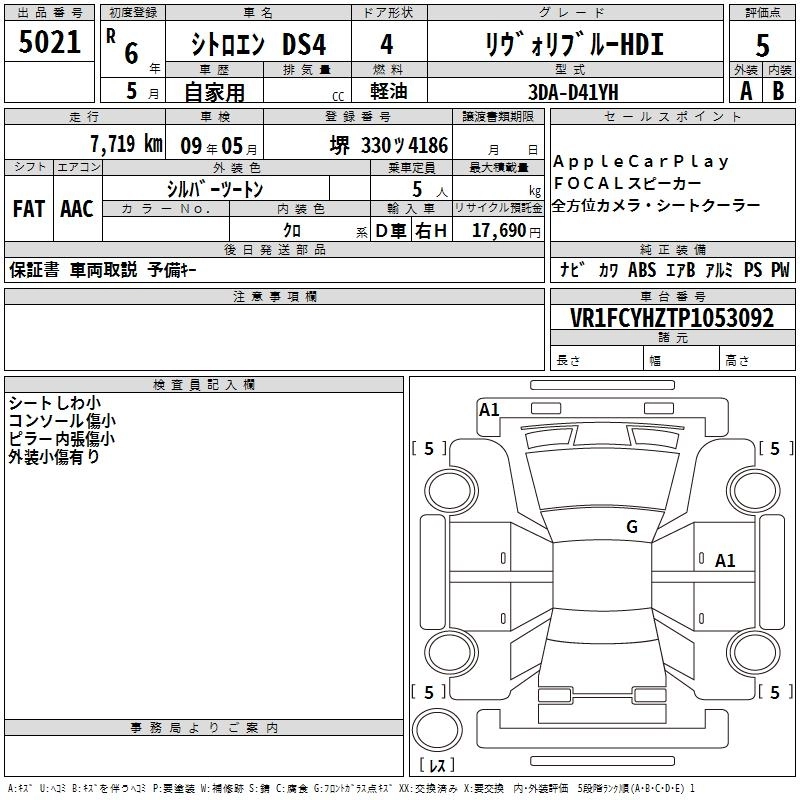
Task: Select exterior grade A
Action: coord(746,91)
